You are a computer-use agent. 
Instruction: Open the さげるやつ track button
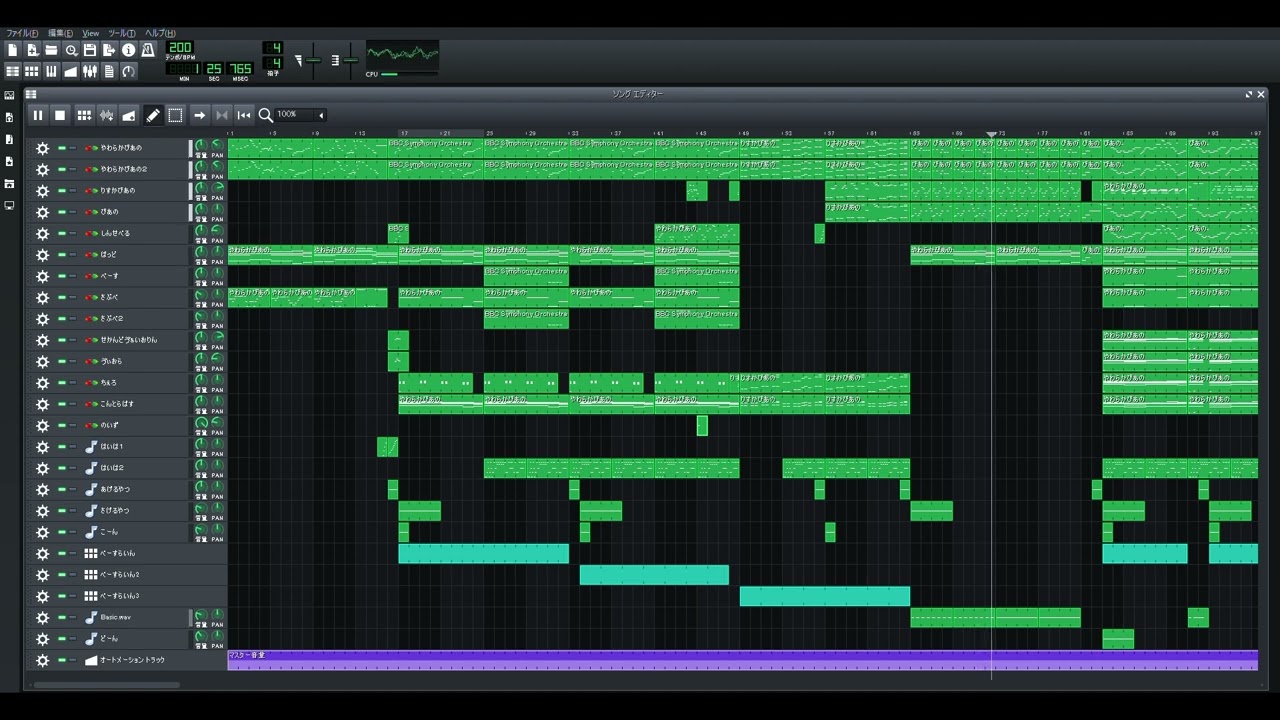tap(135, 510)
